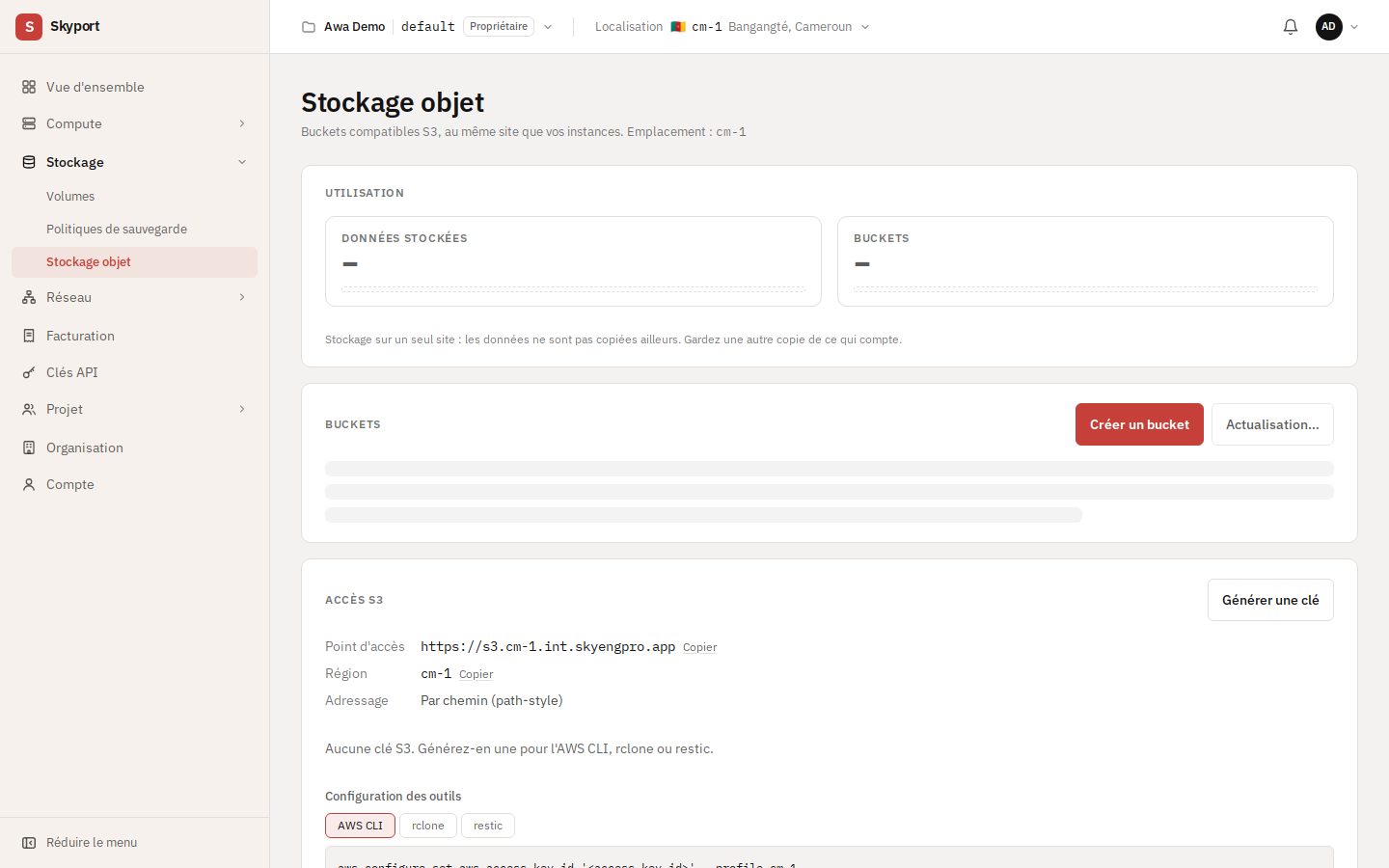Click the Compute server icon
This screenshot has width=1389, height=868.
[x=29, y=123]
